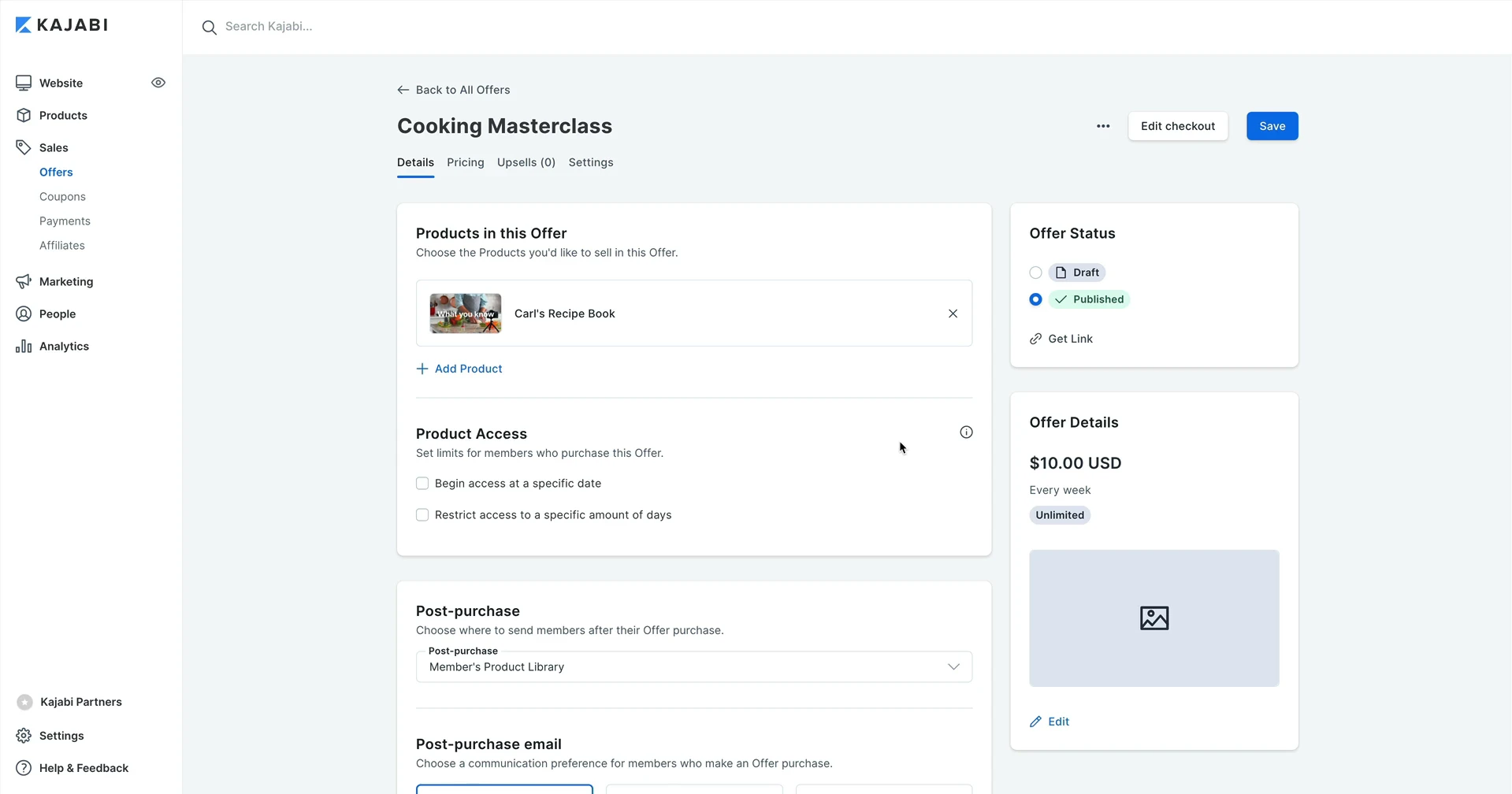Screen dimensions: 1512x794
Task: Click the Sales tag icon
Action: coord(24,147)
